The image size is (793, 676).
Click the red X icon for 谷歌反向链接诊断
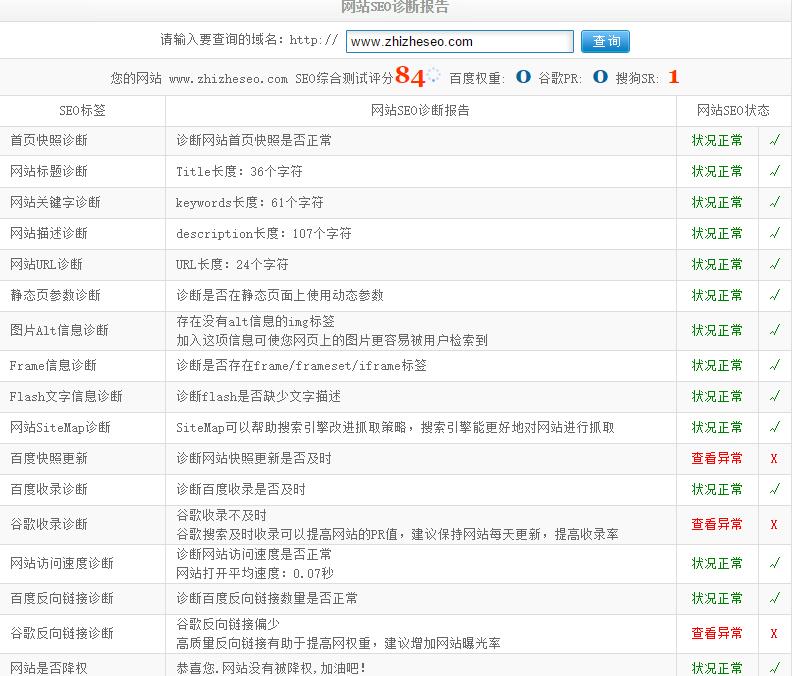point(774,634)
